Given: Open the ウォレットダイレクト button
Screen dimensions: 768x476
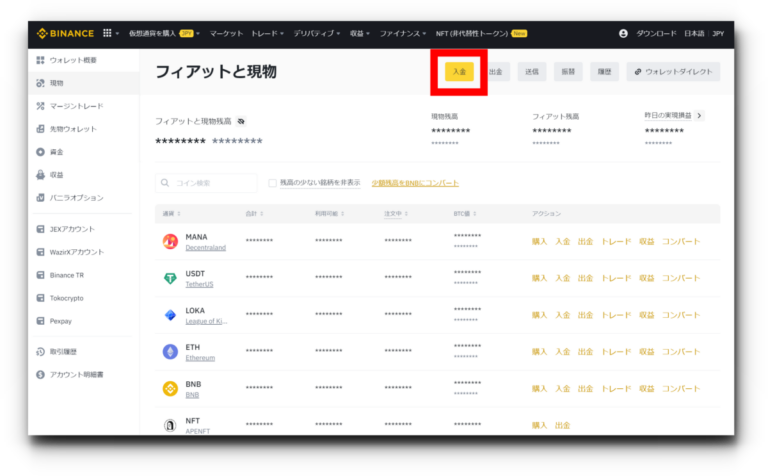Looking at the screenshot, I should tap(673, 72).
